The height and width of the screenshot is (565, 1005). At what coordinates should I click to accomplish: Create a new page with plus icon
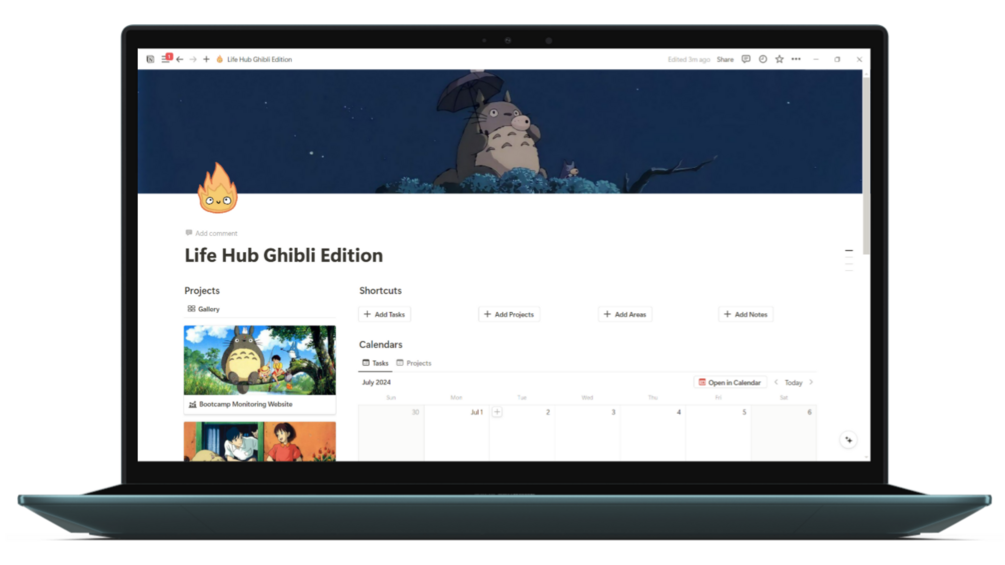(206, 59)
